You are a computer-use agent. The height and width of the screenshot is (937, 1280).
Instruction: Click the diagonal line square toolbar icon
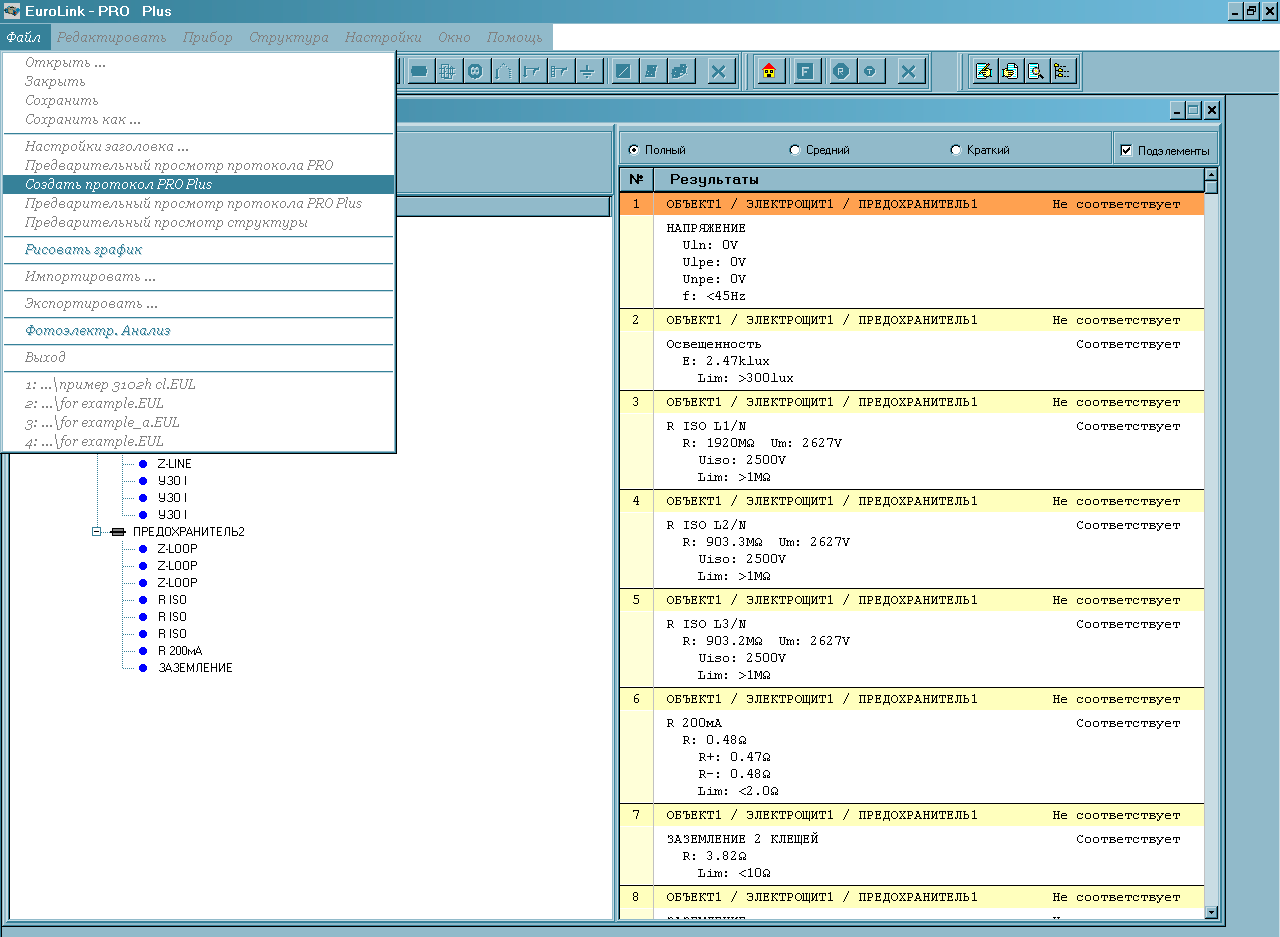[624, 72]
